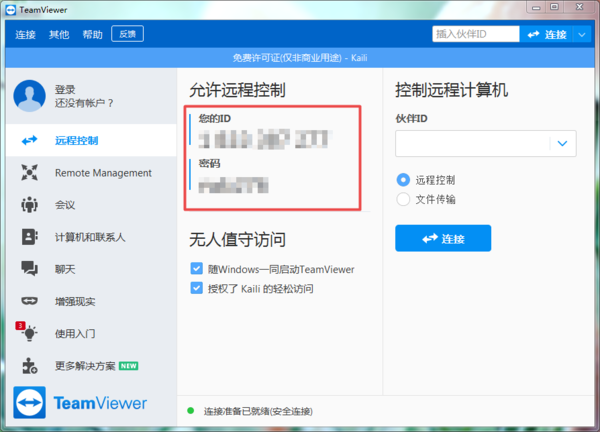Click the blue 连接 button under partner ID

[442, 238]
